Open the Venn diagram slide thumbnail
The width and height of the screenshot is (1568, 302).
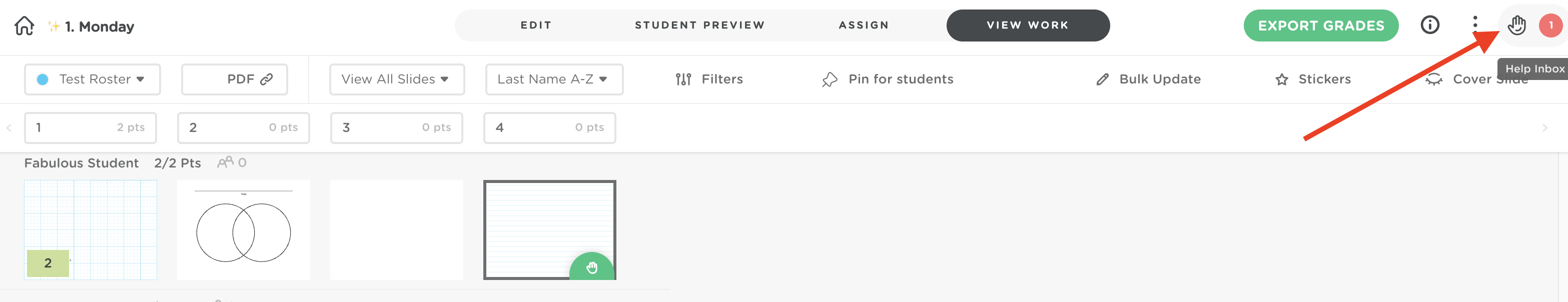[x=244, y=230]
